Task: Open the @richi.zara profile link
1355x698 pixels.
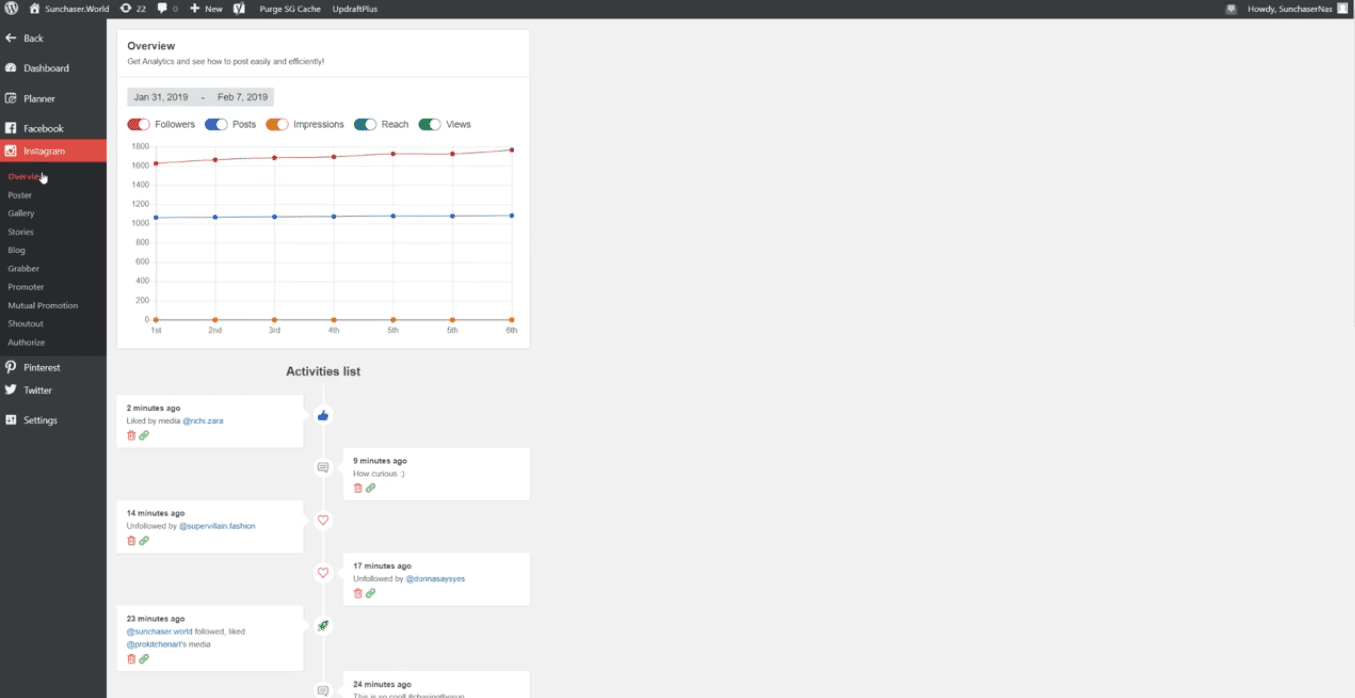Action: 203,421
